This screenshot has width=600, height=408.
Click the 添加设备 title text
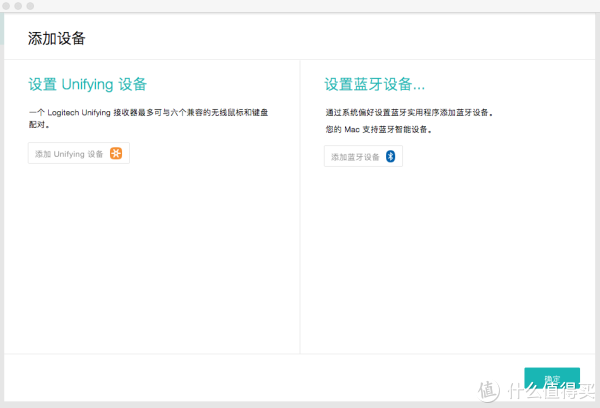(57, 39)
